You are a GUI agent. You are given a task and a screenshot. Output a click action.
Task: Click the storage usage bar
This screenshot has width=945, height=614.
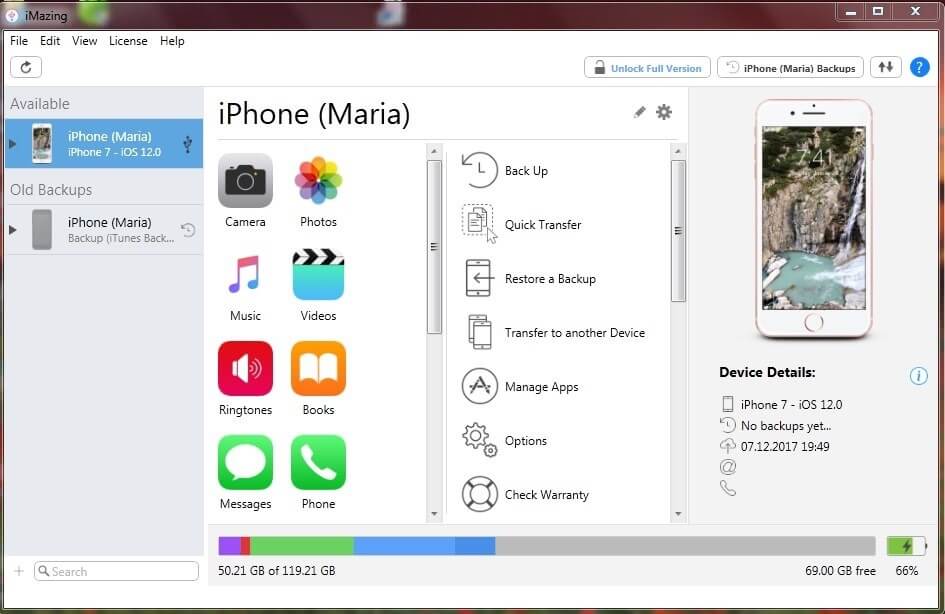coord(547,546)
